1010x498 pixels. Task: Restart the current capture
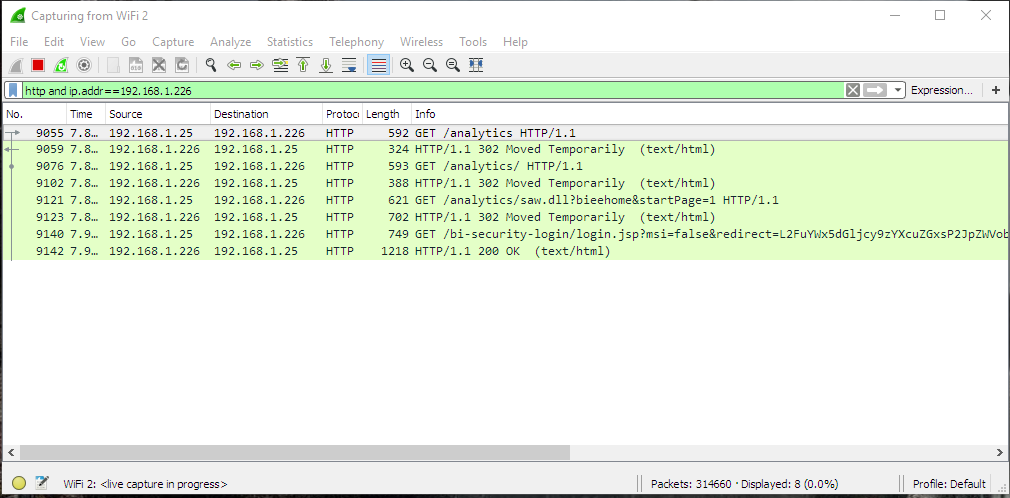61,65
